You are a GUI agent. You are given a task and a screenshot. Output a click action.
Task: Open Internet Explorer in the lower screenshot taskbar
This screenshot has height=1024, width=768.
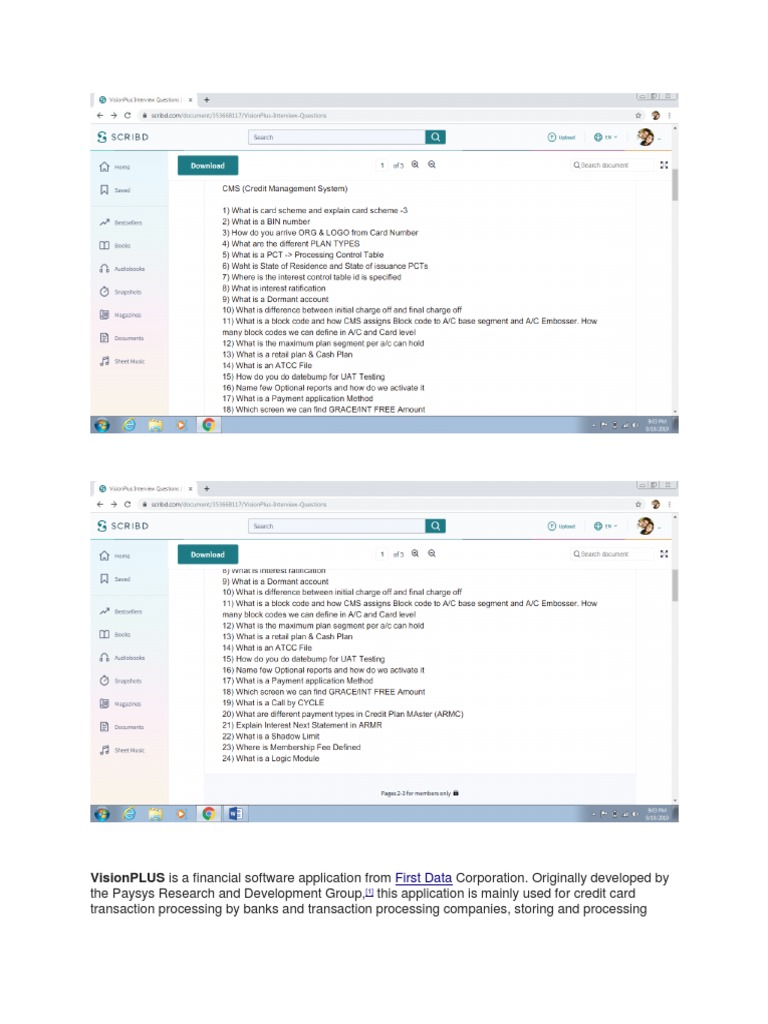point(129,814)
